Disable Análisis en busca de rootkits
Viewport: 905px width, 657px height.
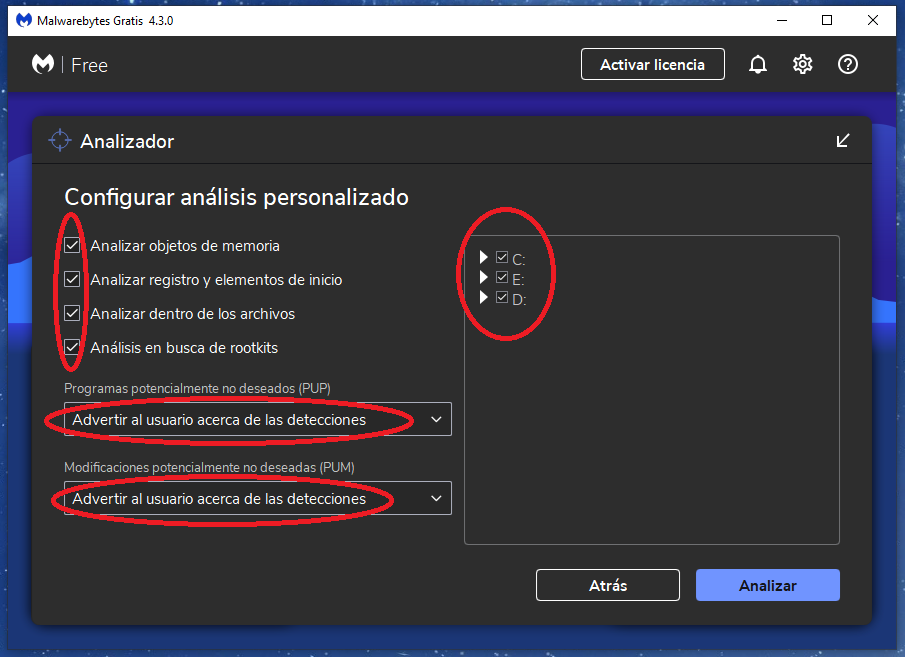[72, 348]
